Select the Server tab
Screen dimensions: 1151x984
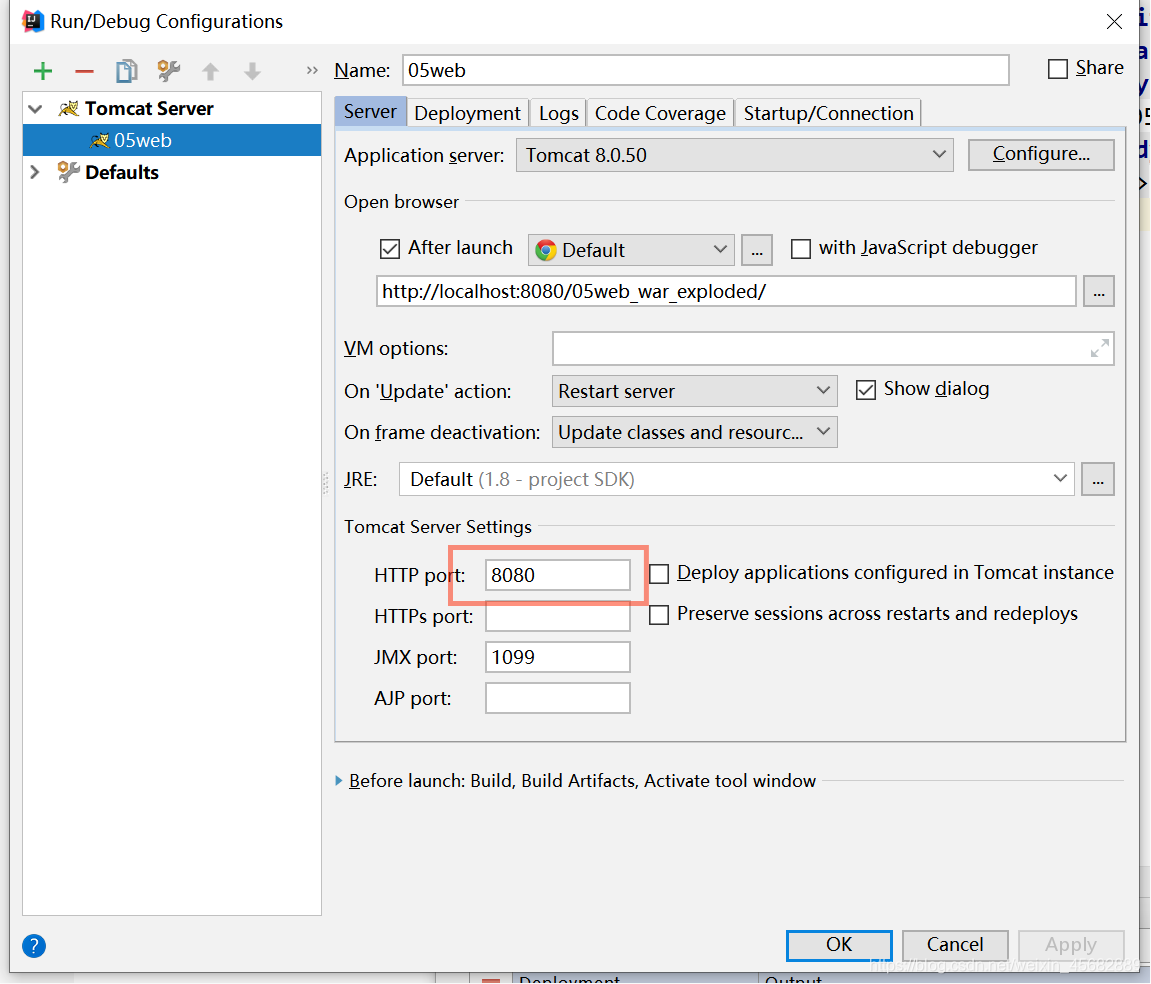click(x=370, y=112)
